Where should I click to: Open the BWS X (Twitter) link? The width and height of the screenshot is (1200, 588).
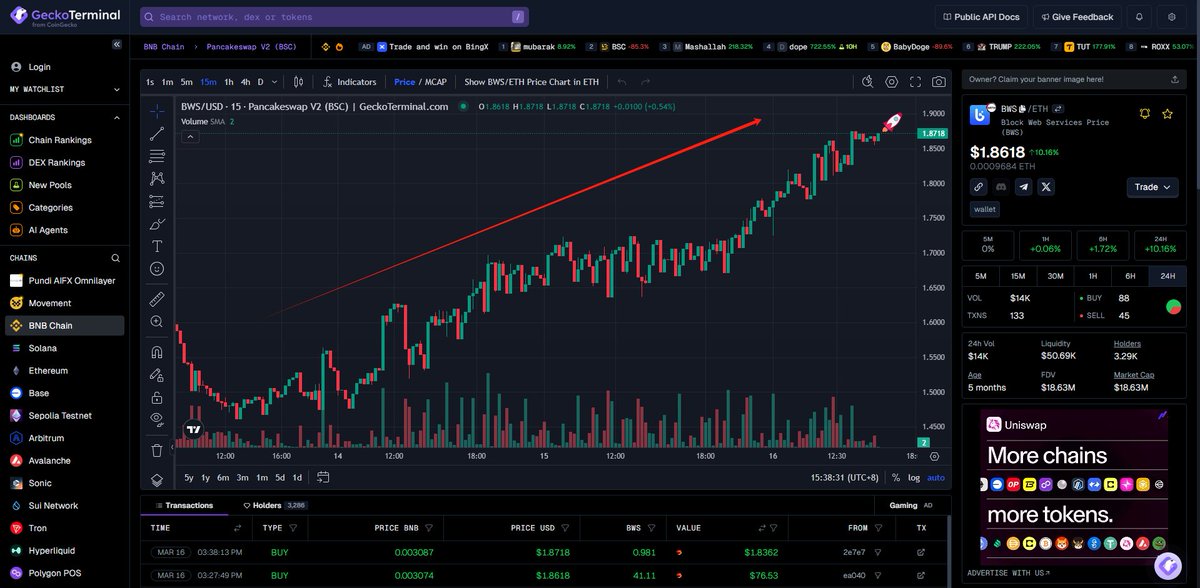click(x=1046, y=187)
